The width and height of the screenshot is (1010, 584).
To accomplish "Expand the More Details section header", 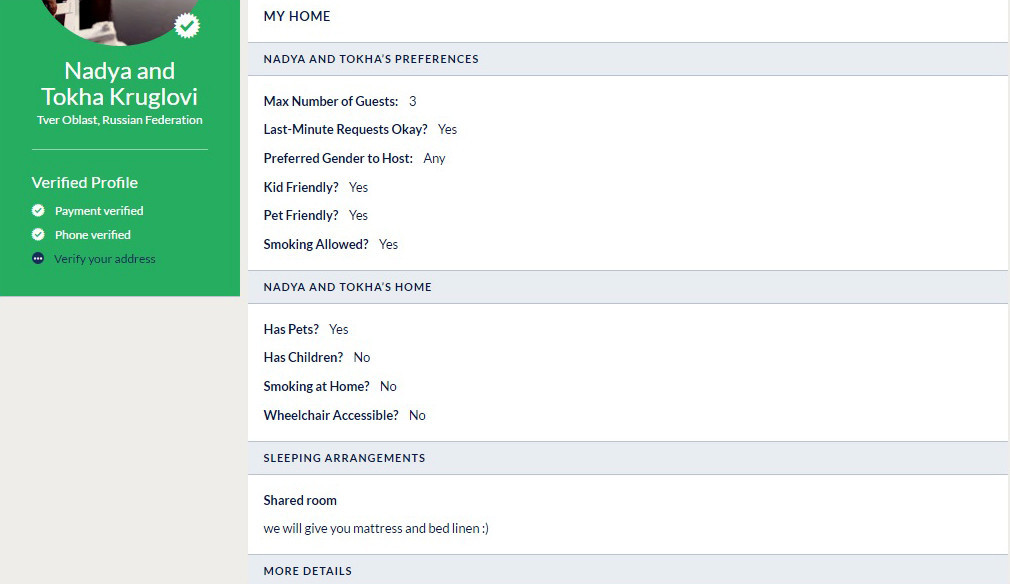I will pos(628,570).
